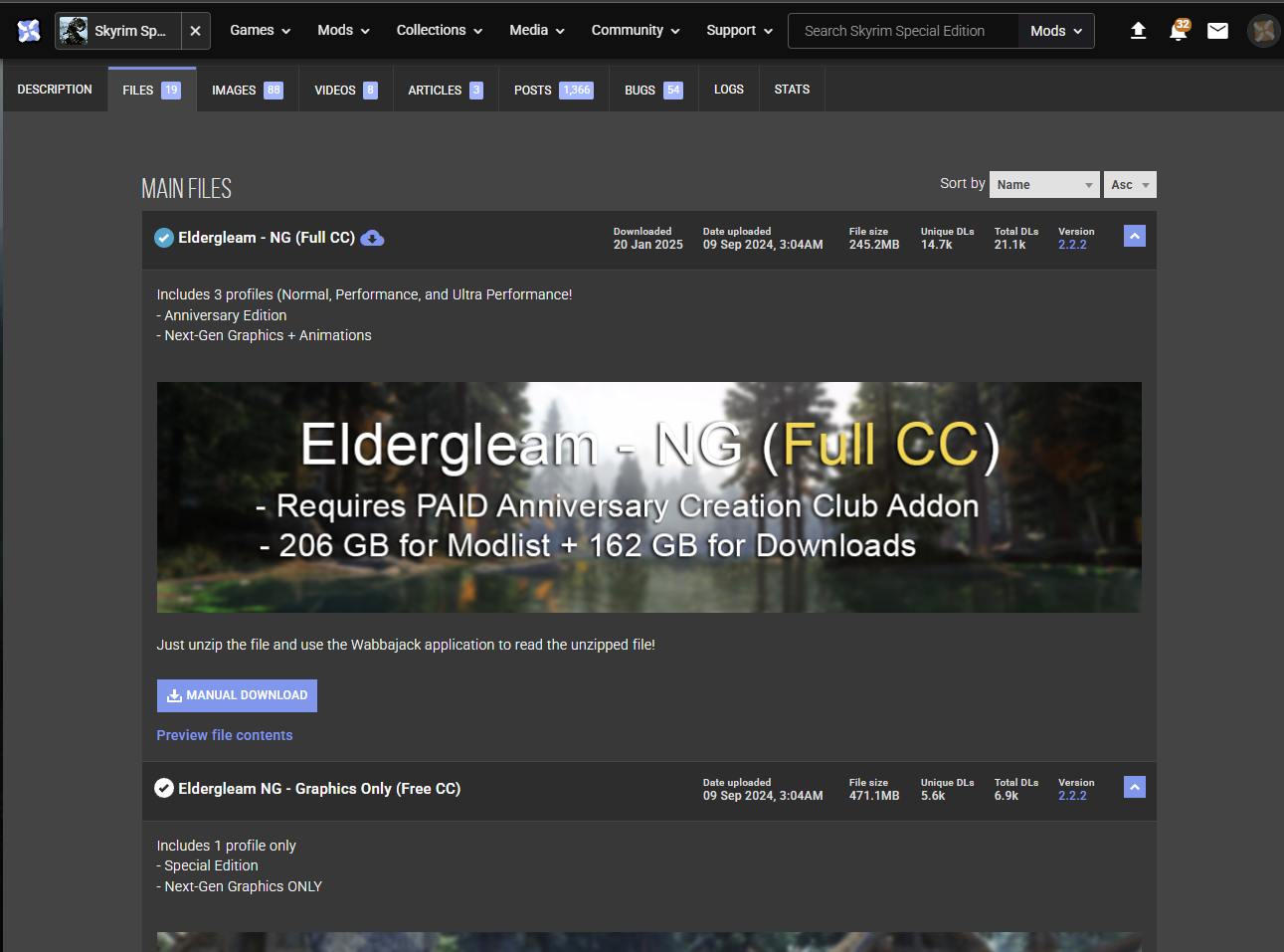
Task: Switch to the Files tab
Action: click(x=152, y=90)
